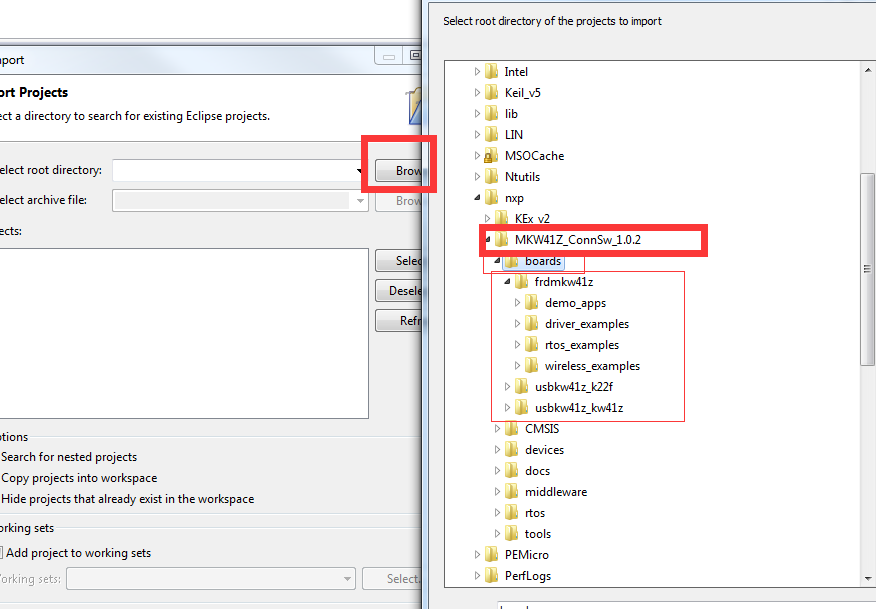This screenshot has width=876, height=609.
Task: Click the wireless_examples folder icon
Action: 532,366
